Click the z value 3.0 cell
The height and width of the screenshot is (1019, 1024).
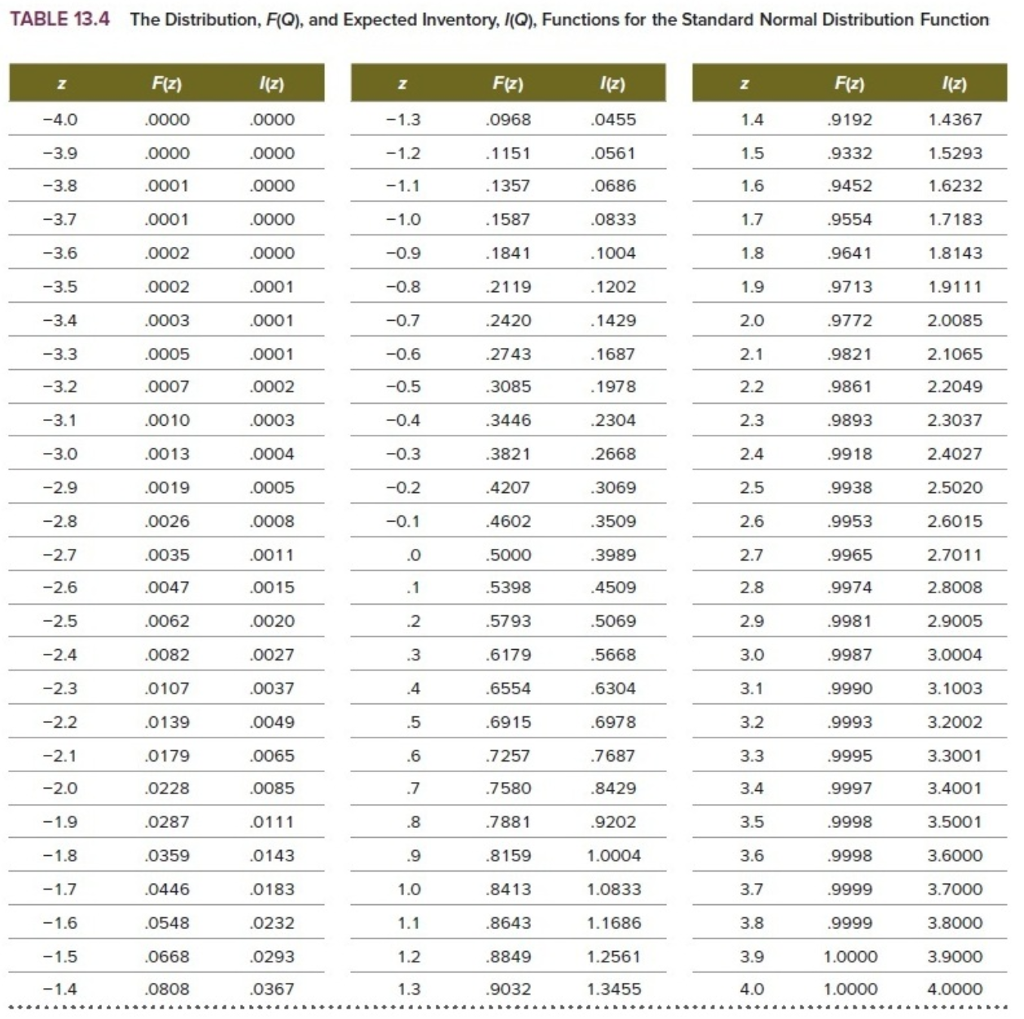(752, 655)
